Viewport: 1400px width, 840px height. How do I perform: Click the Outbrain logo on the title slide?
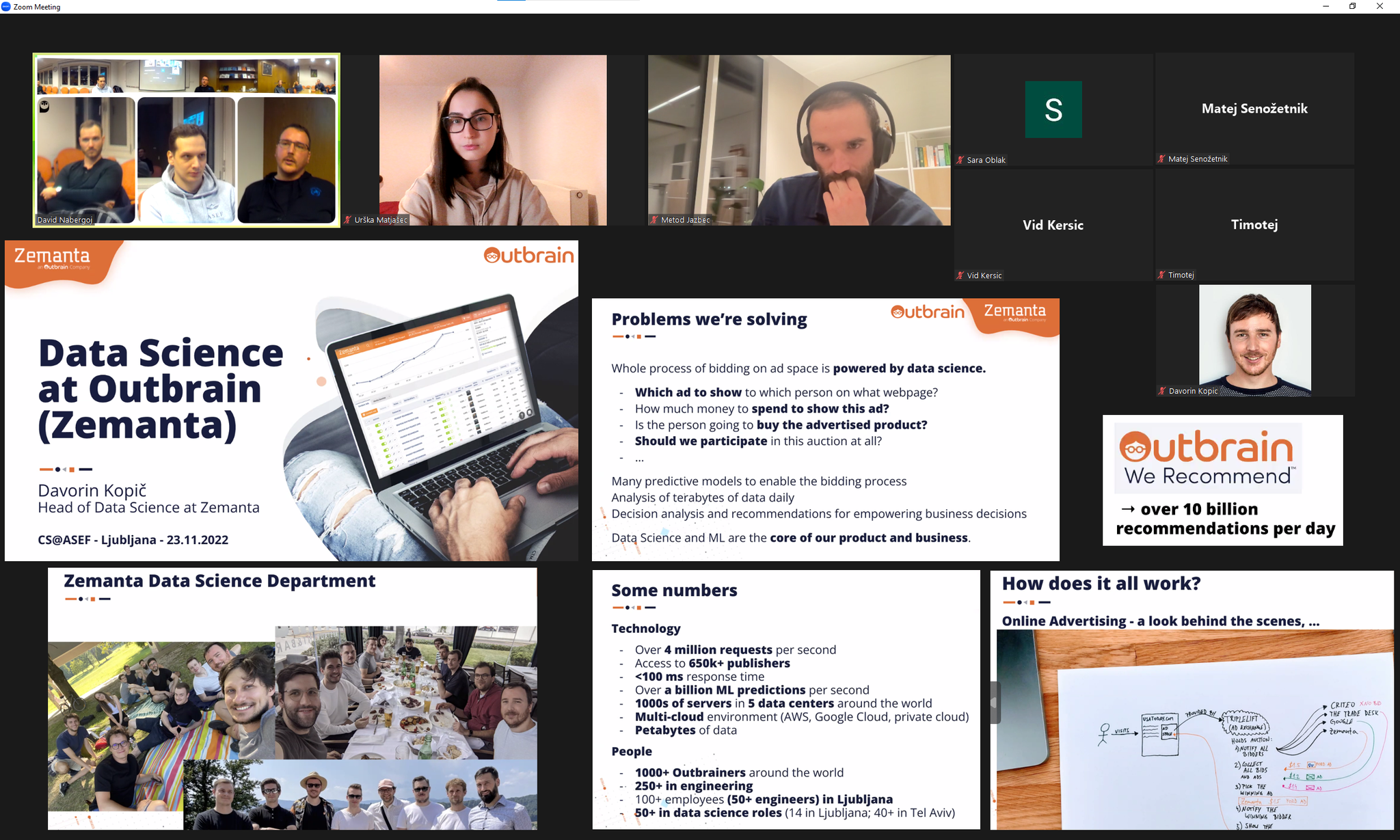529,255
